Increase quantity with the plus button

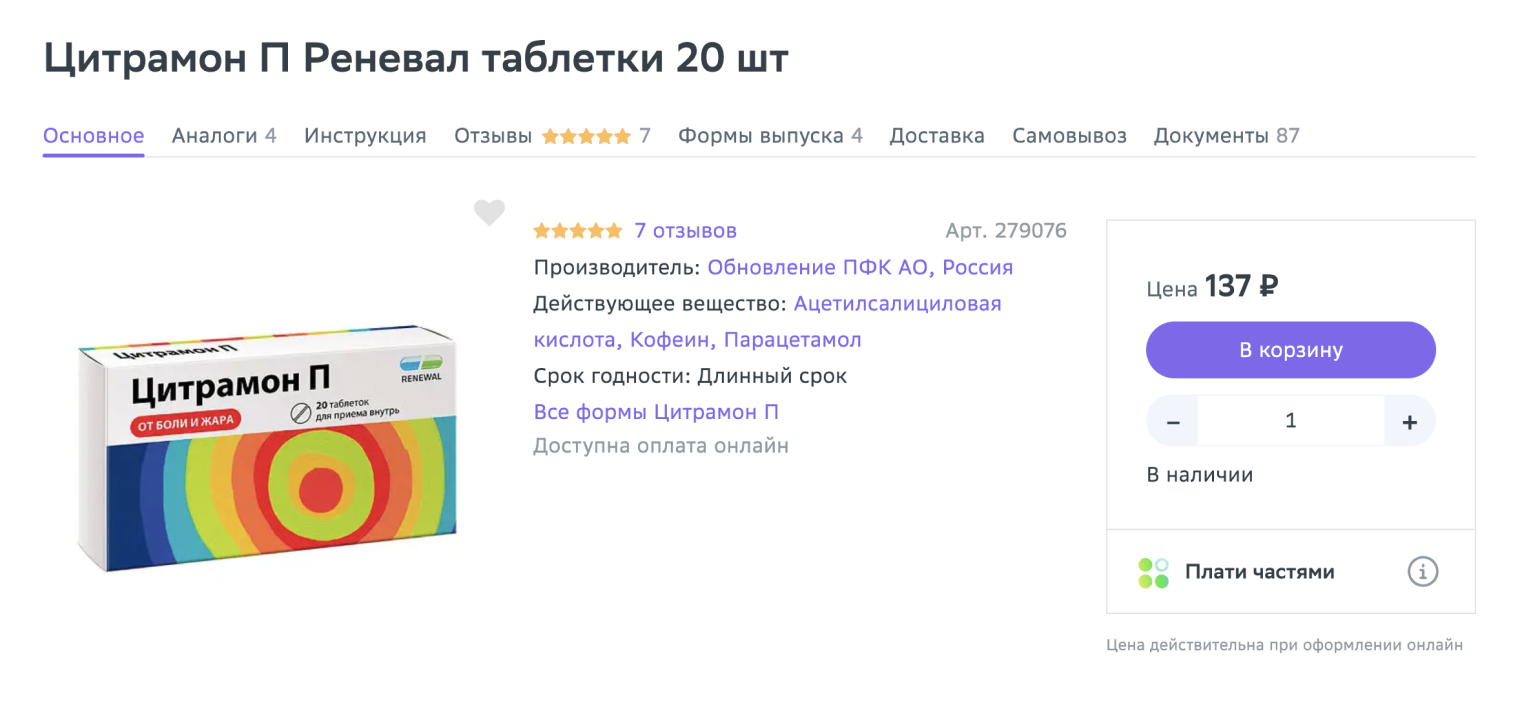[x=1409, y=422]
